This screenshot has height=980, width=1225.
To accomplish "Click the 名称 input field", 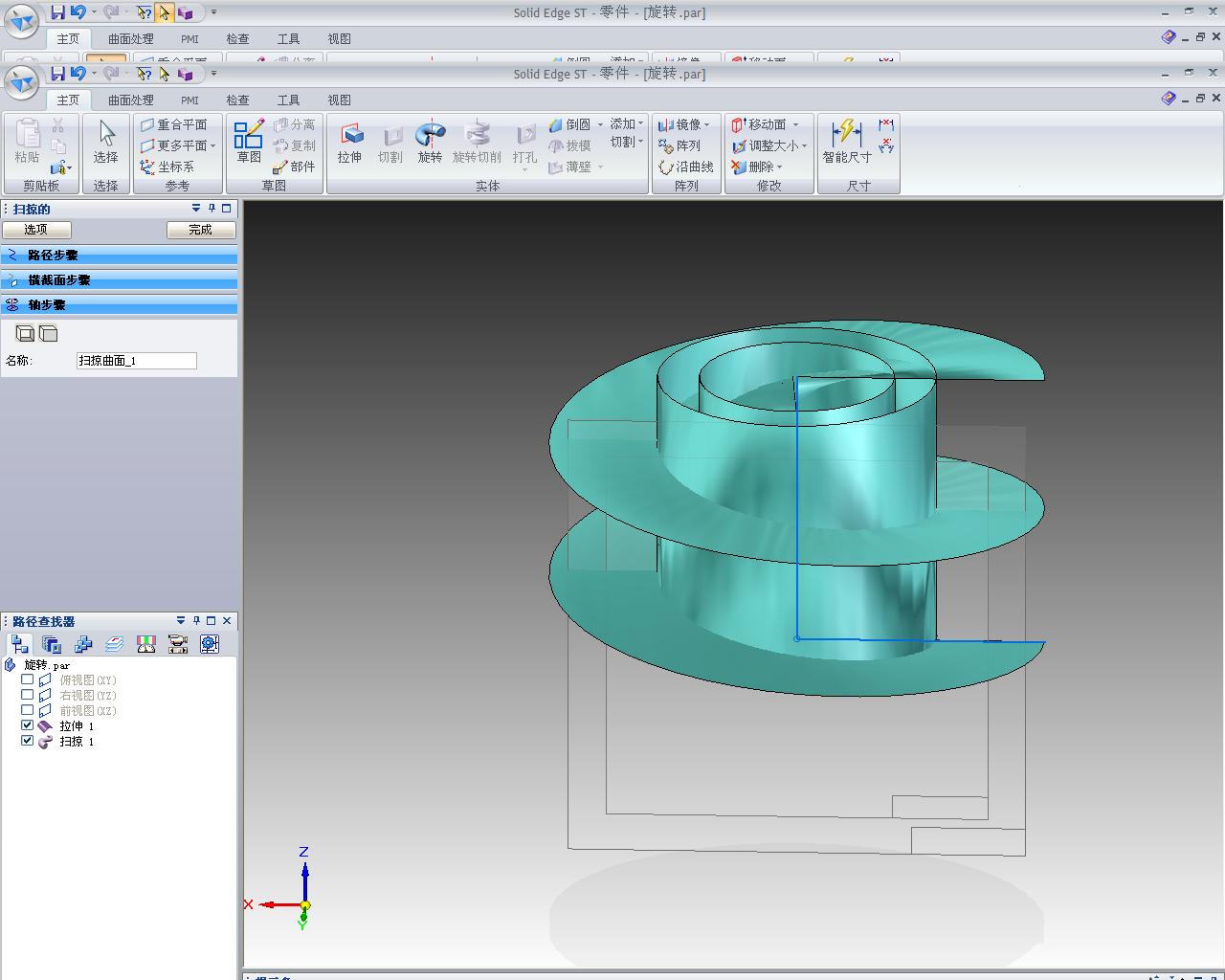I will coord(137,361).
